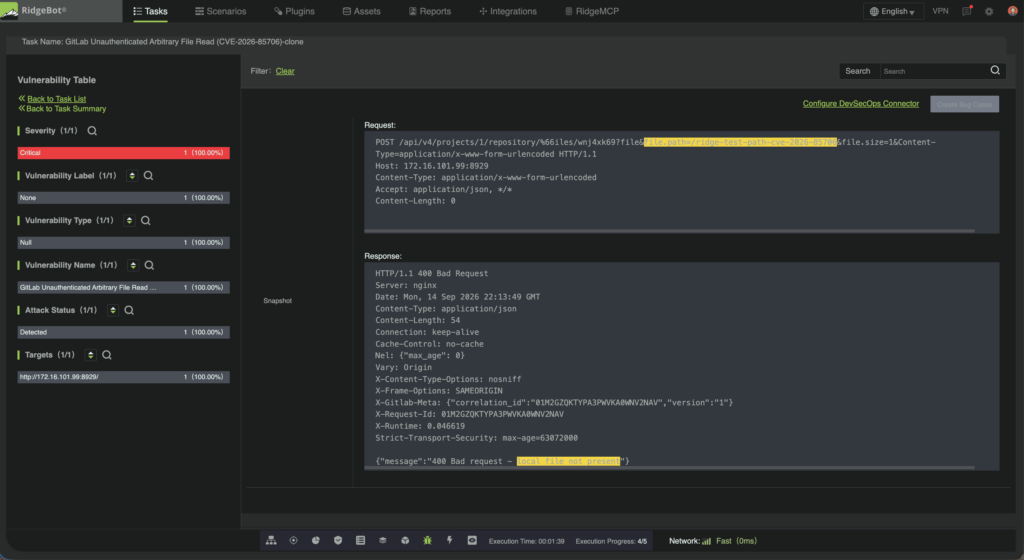1024x560 pixels.
Task: Toggle sort order for Attack Status
Action: (113, 310)
